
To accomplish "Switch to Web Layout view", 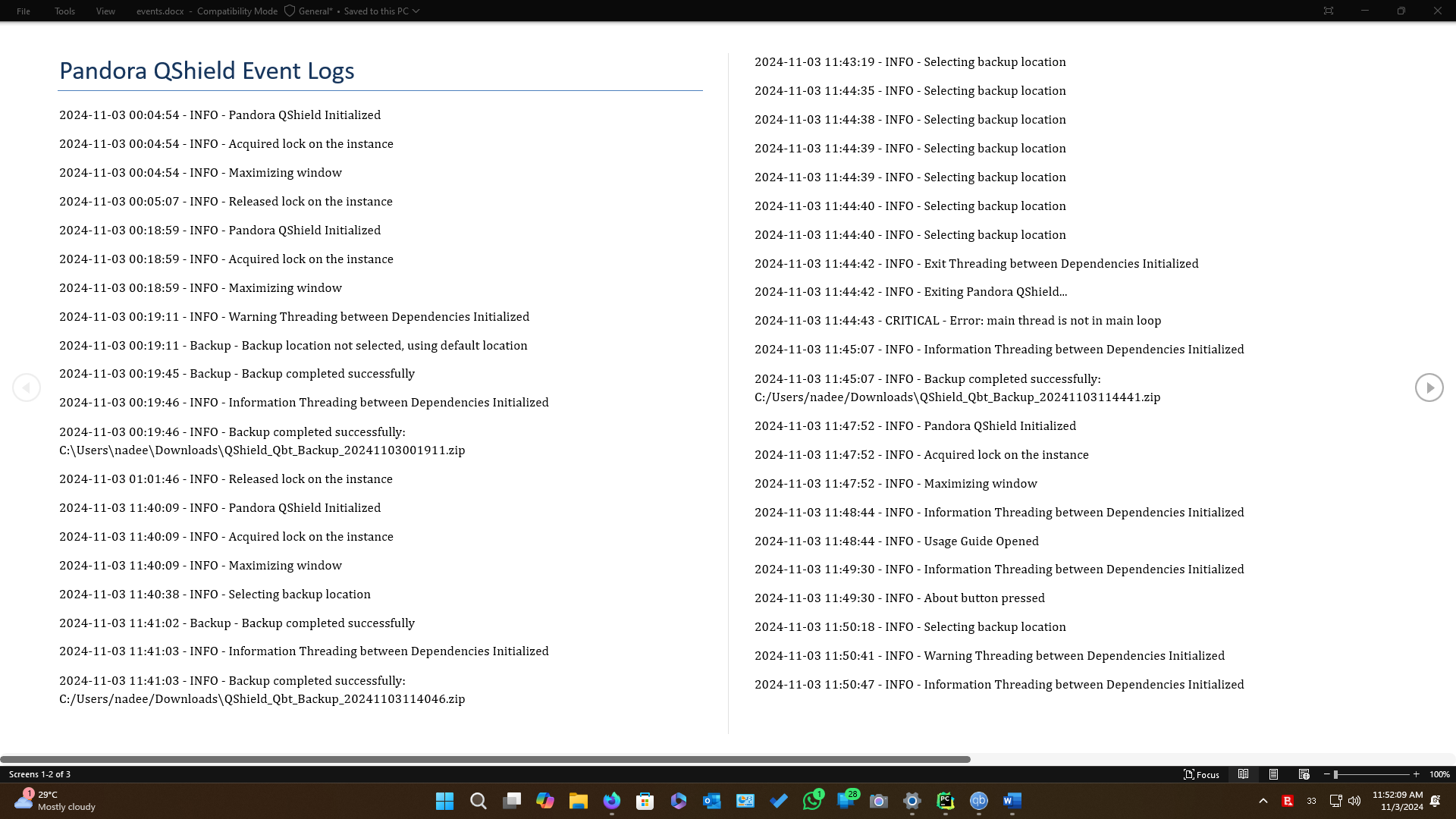I will (x=1304, y=774).
